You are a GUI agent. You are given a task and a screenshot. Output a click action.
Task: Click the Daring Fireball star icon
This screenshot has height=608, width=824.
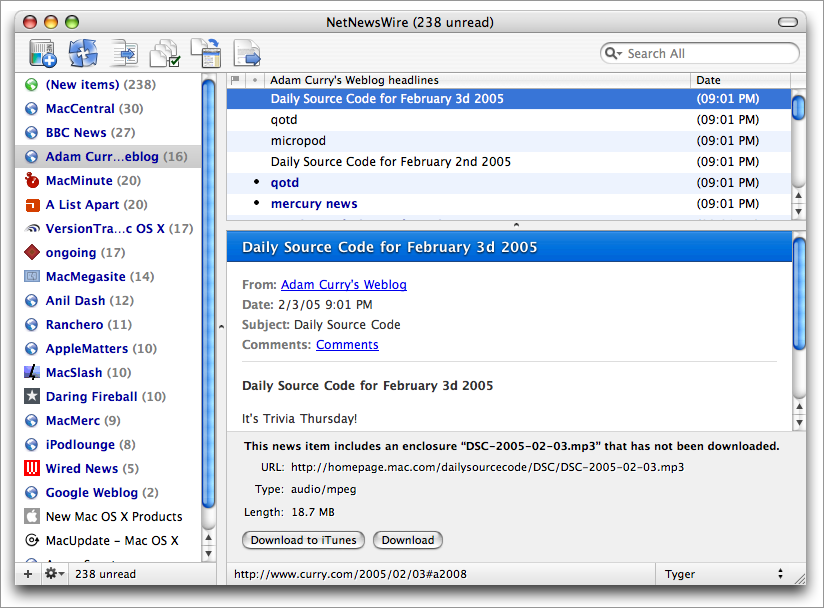click(32, 396)
